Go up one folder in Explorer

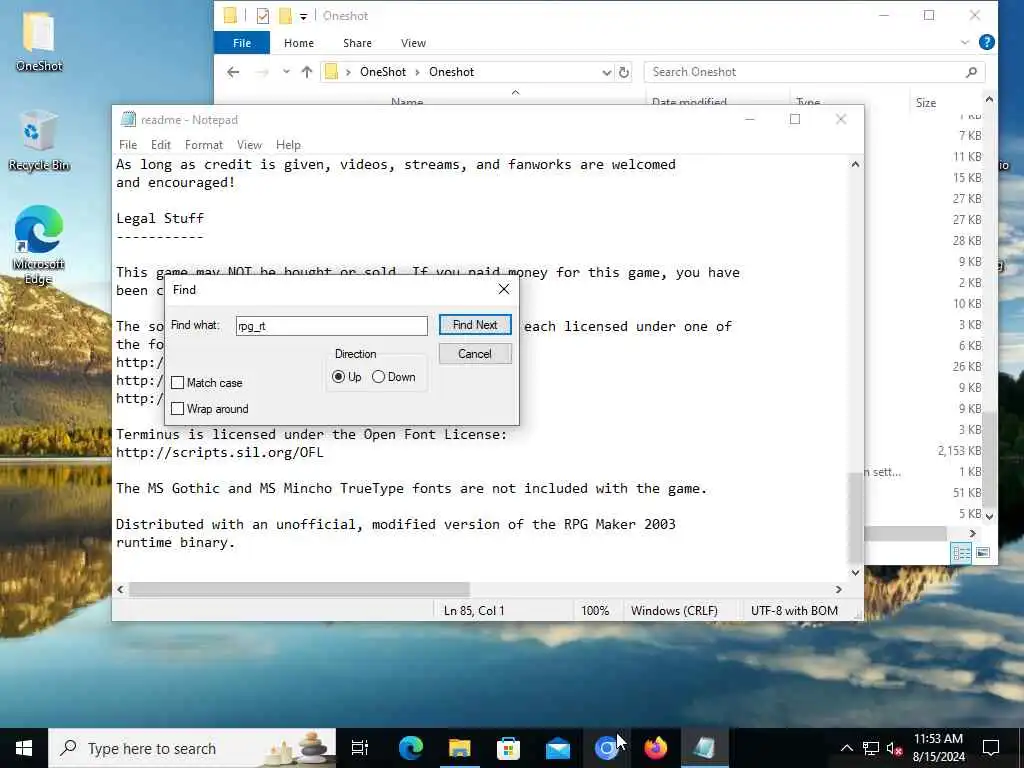[x=307, y=72]
